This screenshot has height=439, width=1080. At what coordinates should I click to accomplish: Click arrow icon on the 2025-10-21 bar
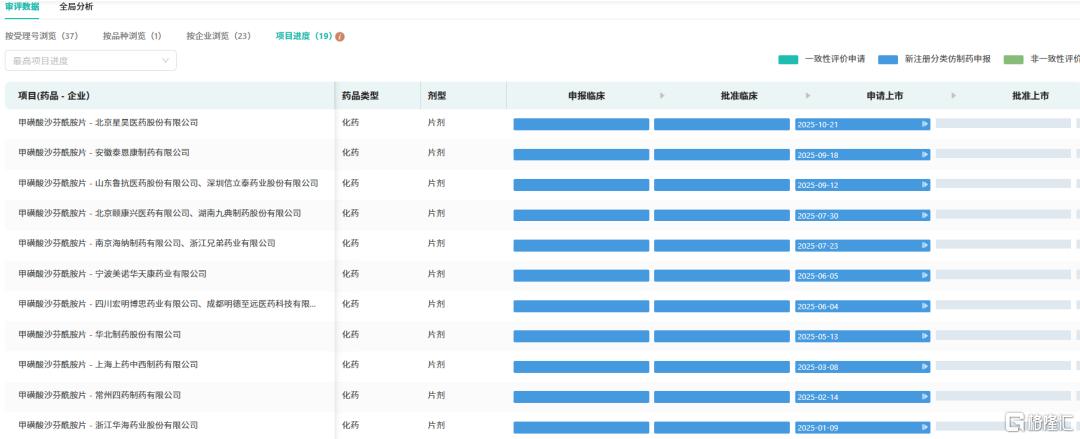[x=925, y=125]
